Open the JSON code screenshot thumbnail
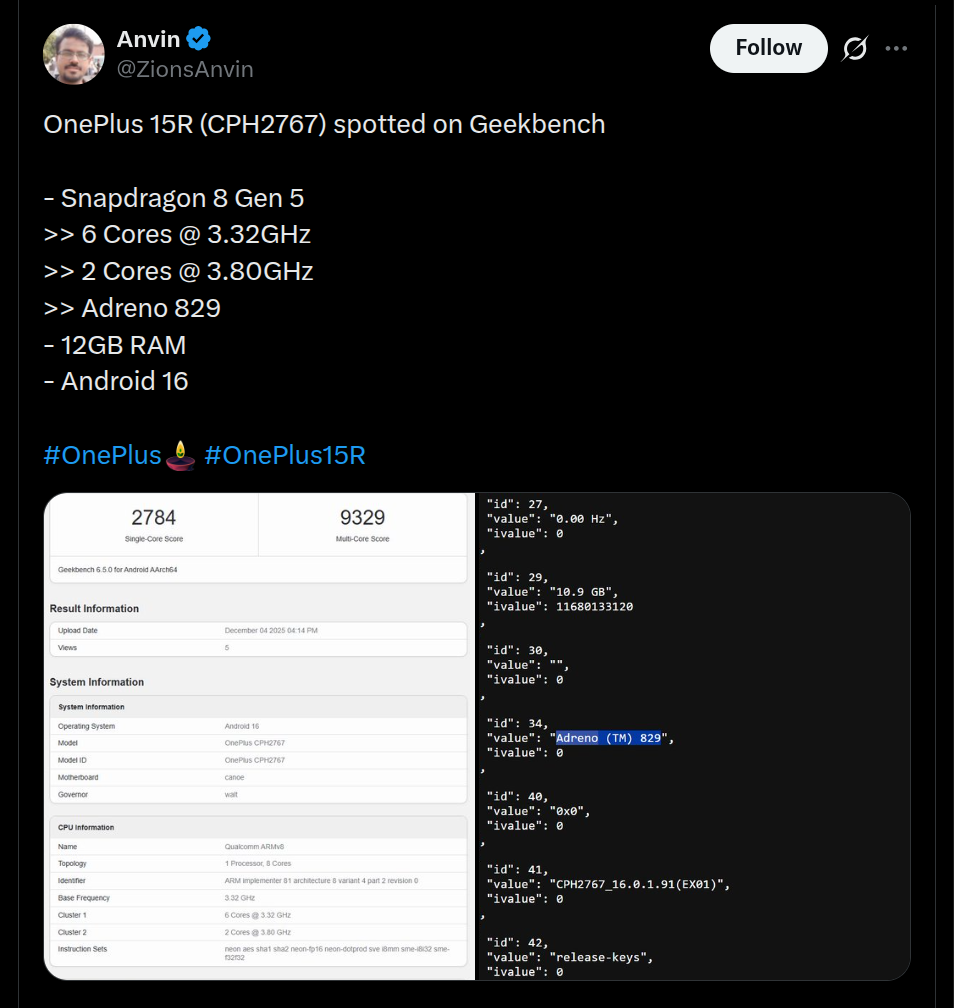 [x=694, y=735]
